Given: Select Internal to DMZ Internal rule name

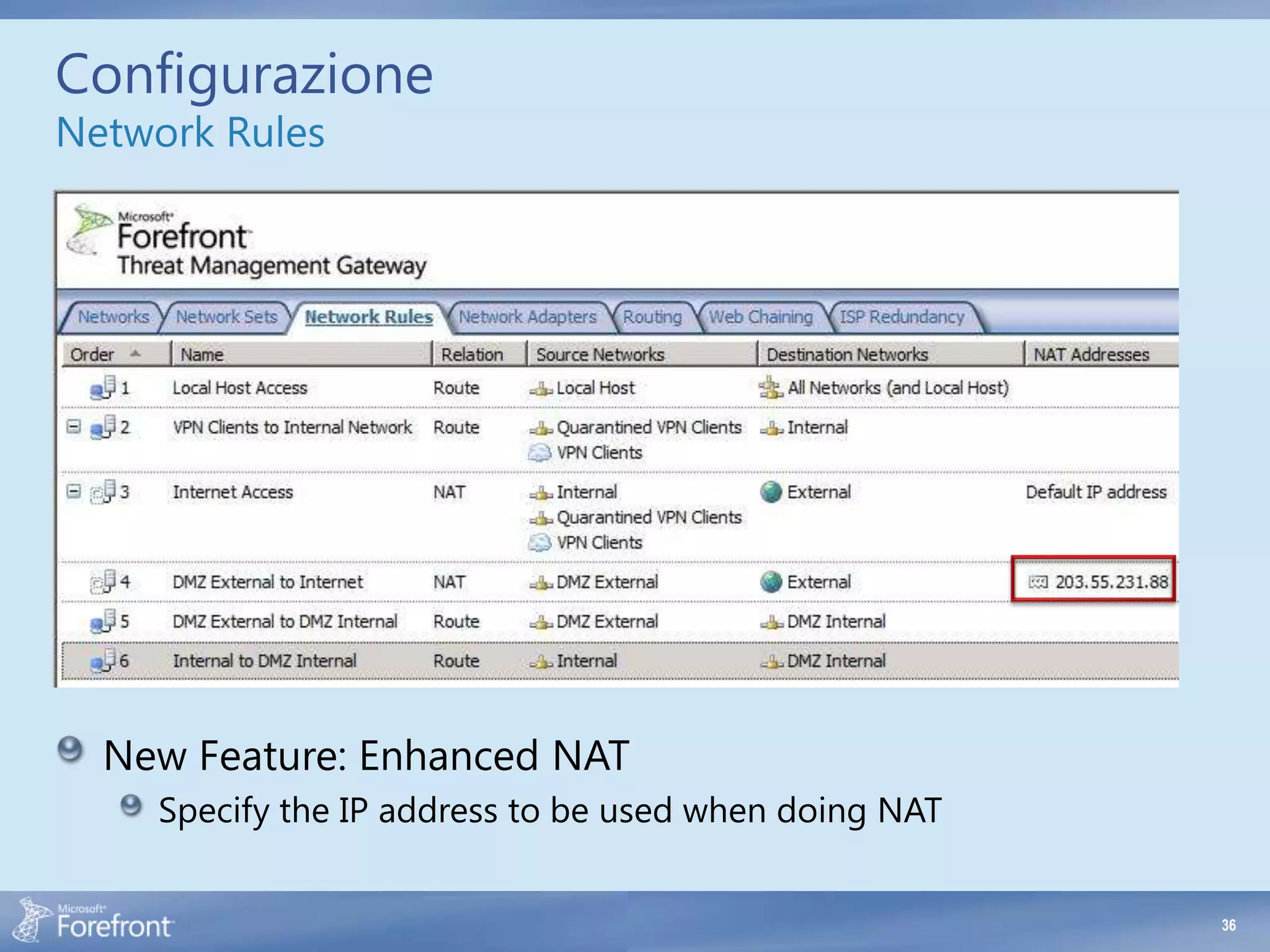Looking at the screenshot, I should click(x=265, y=661).
